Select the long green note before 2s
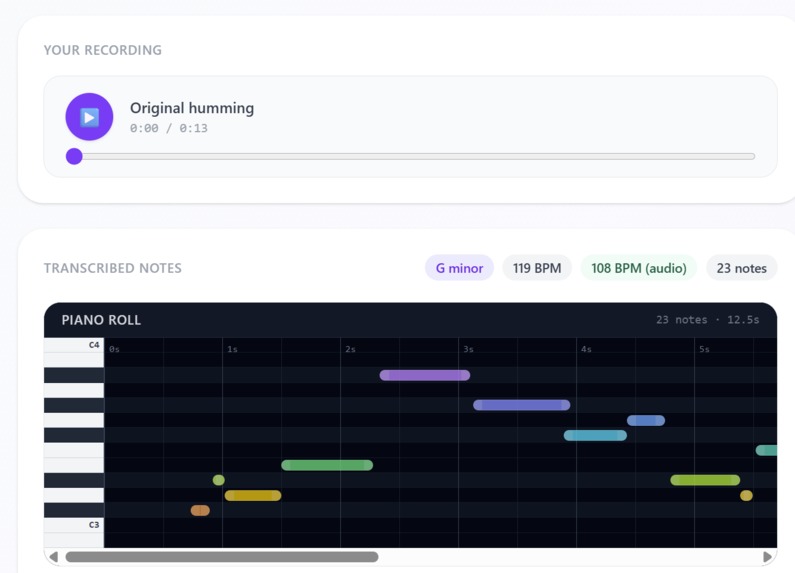The width and height of the screenshot is (795, 573). click(327, 465)
